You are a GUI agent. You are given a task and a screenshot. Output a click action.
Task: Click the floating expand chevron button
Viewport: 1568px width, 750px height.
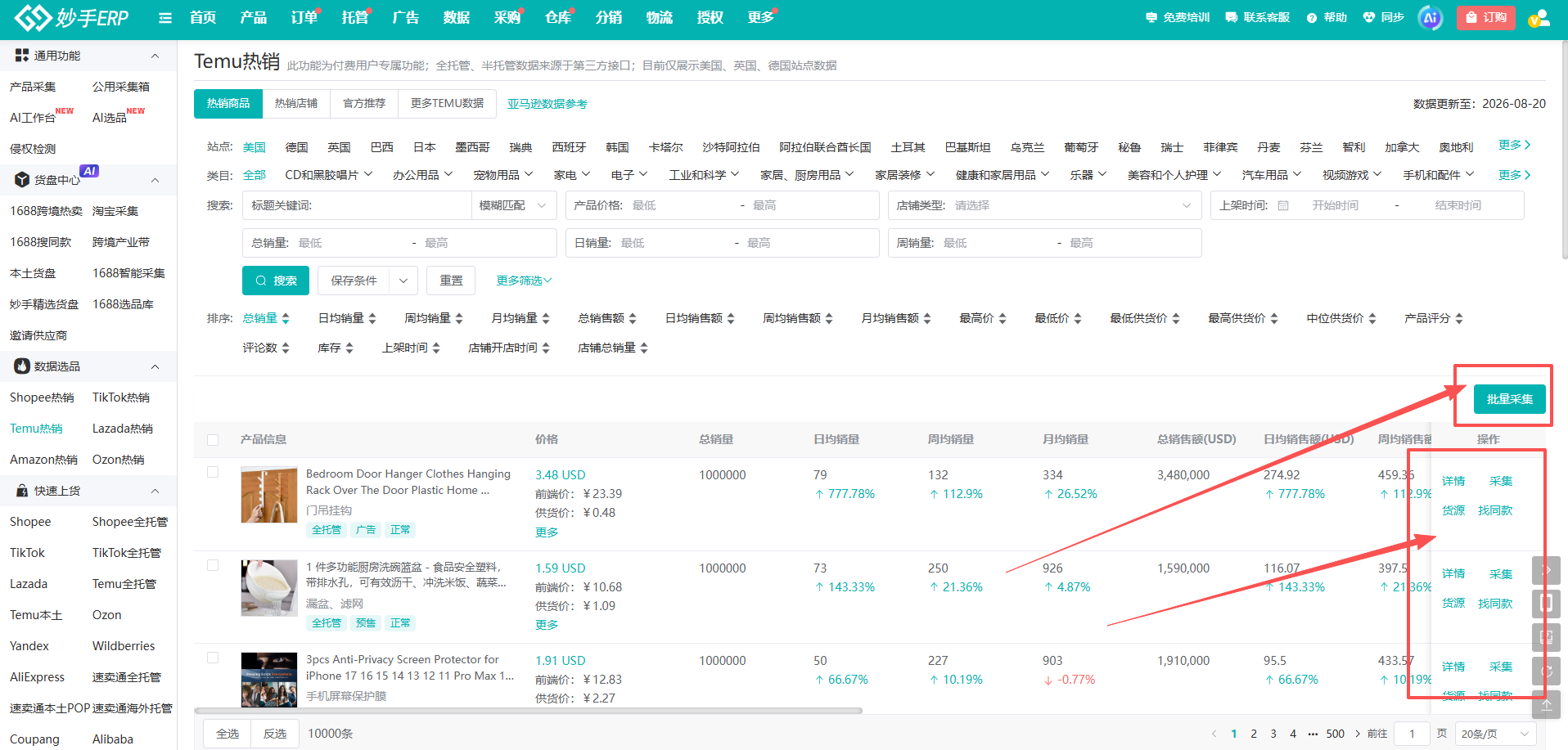tap(1546, 570)
